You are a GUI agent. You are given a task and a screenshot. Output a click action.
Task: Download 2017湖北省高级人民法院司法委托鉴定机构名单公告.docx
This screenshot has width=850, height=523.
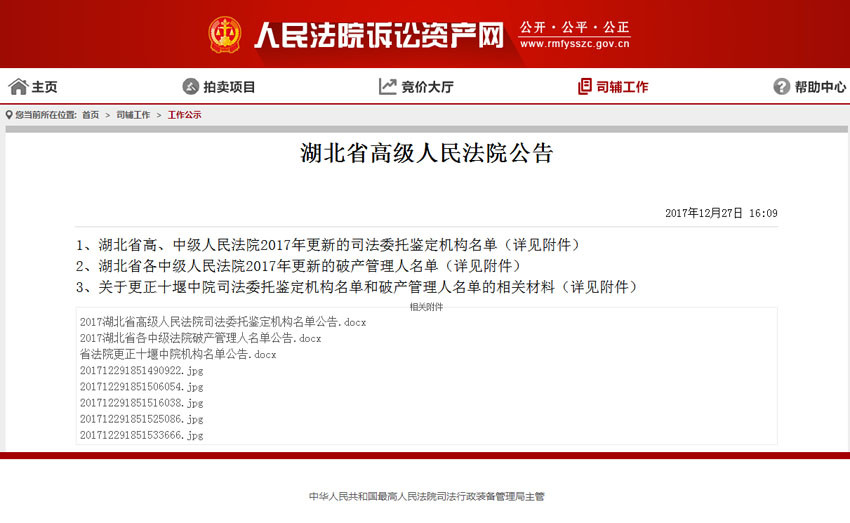[x=223, y=322]
